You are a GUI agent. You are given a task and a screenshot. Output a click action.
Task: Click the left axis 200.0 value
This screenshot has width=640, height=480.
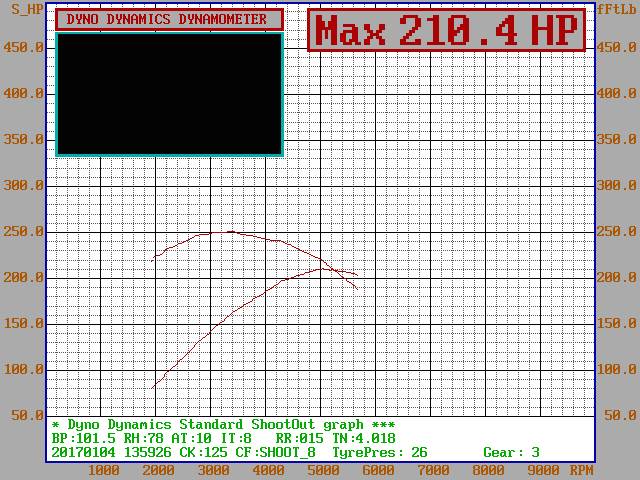click(x=23, y=278)
